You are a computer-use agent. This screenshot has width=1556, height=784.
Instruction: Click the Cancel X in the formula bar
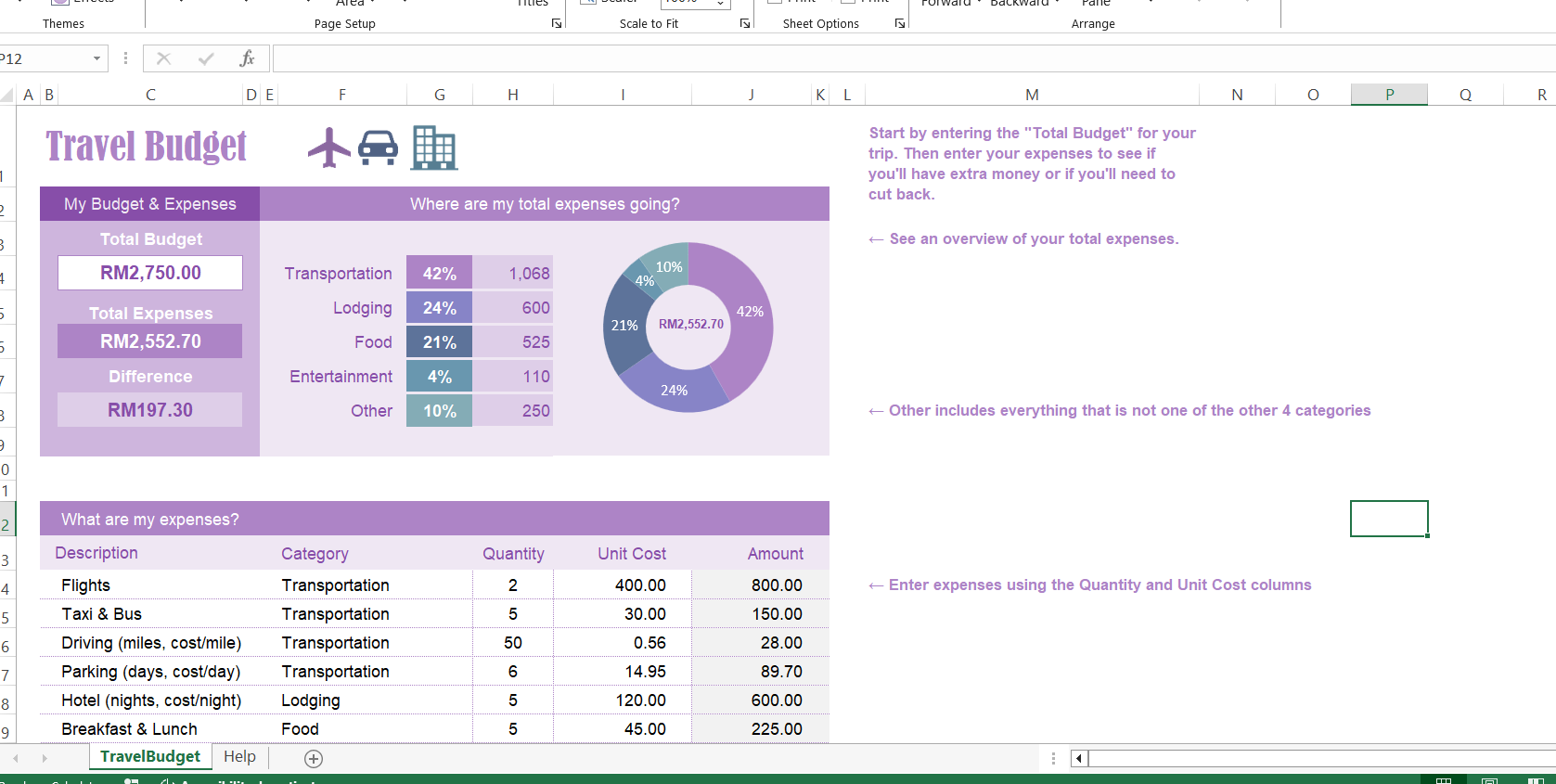164,58
